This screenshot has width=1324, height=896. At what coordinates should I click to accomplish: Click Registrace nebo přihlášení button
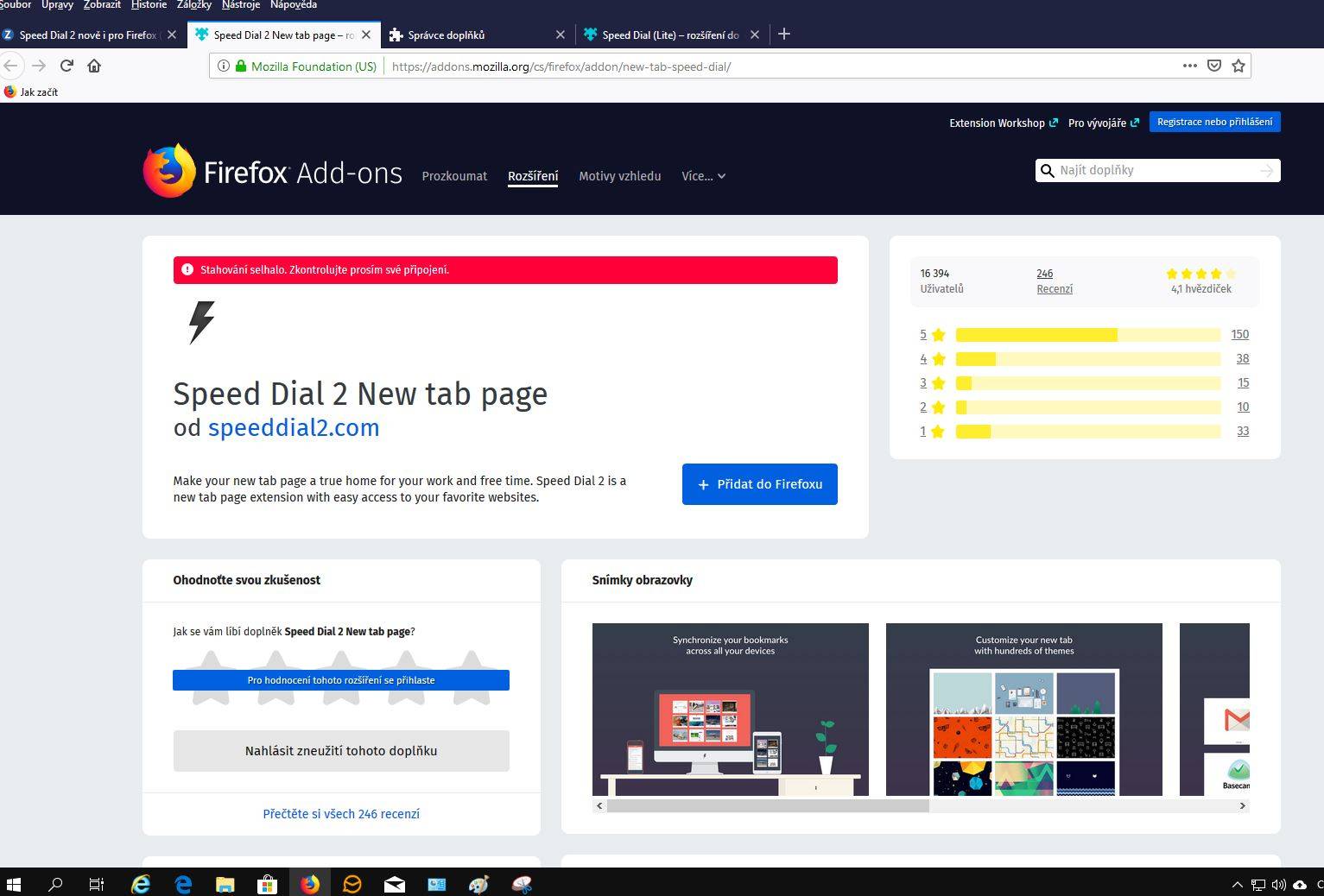click(x=1214, y=122)
